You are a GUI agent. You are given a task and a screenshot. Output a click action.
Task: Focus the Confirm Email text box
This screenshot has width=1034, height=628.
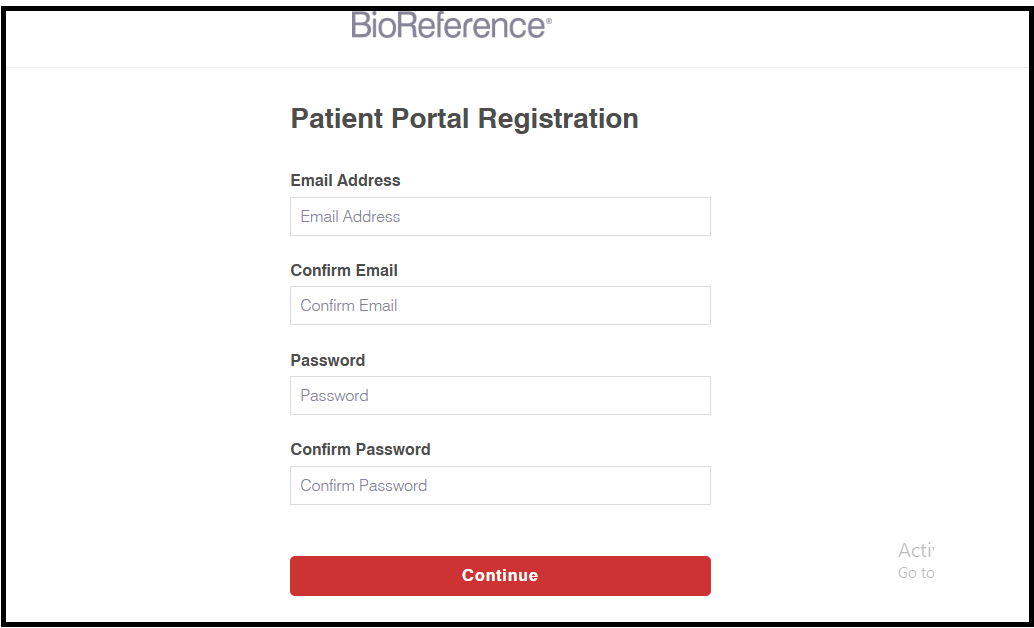500,306
